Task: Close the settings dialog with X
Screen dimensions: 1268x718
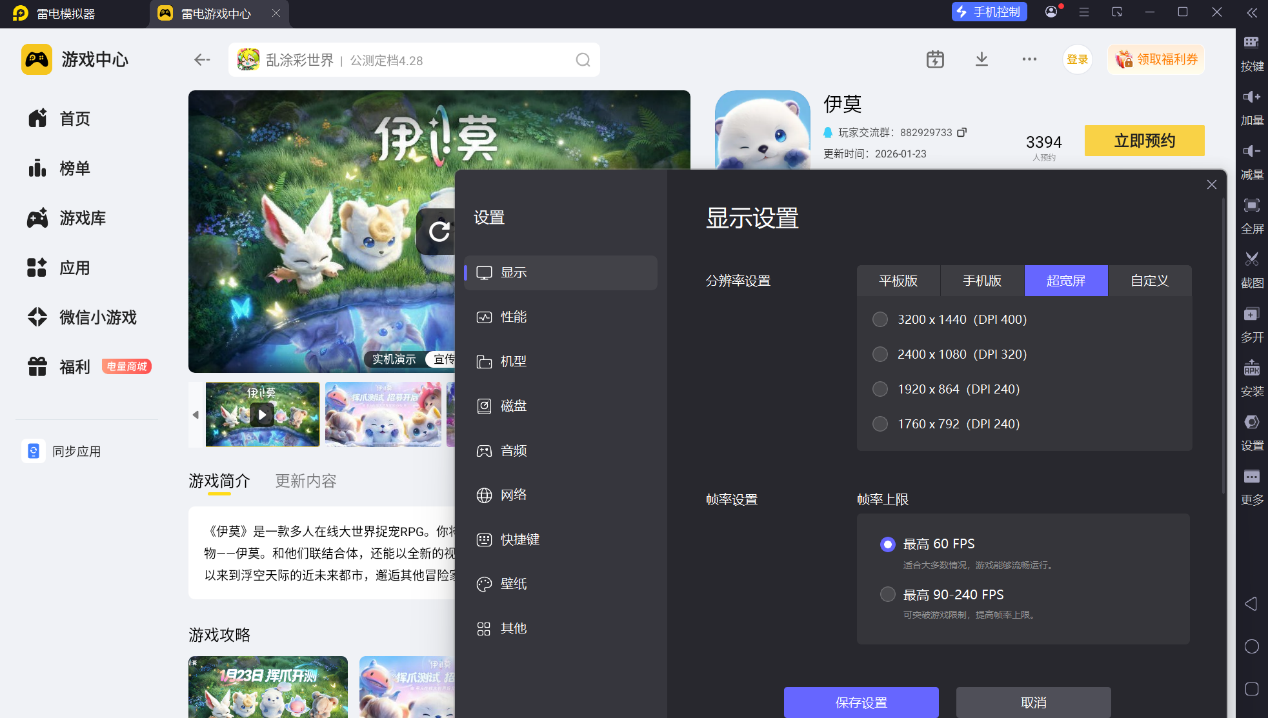Action: tap(1211, 185)
